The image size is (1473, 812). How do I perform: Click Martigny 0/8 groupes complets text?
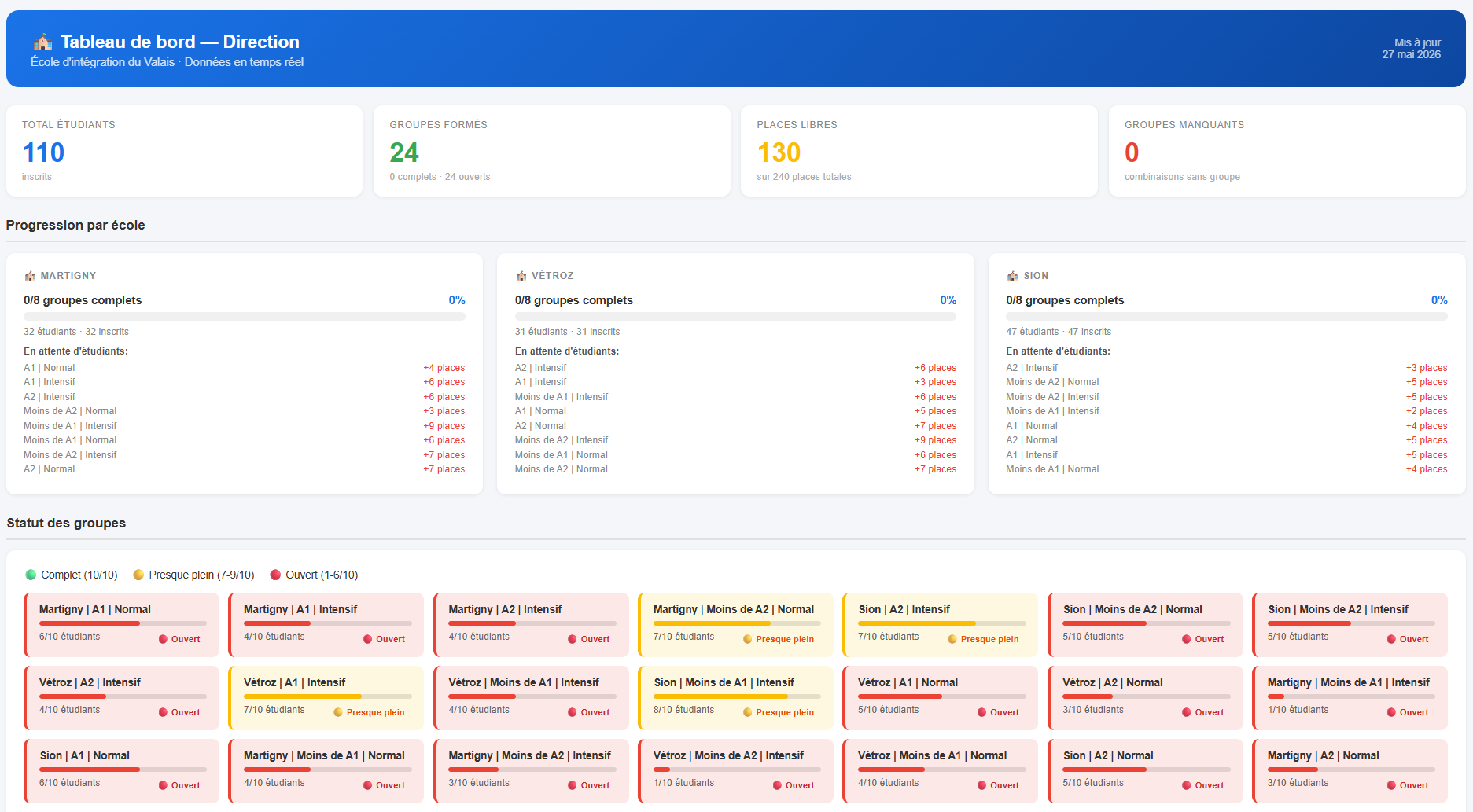click(83, 300)
